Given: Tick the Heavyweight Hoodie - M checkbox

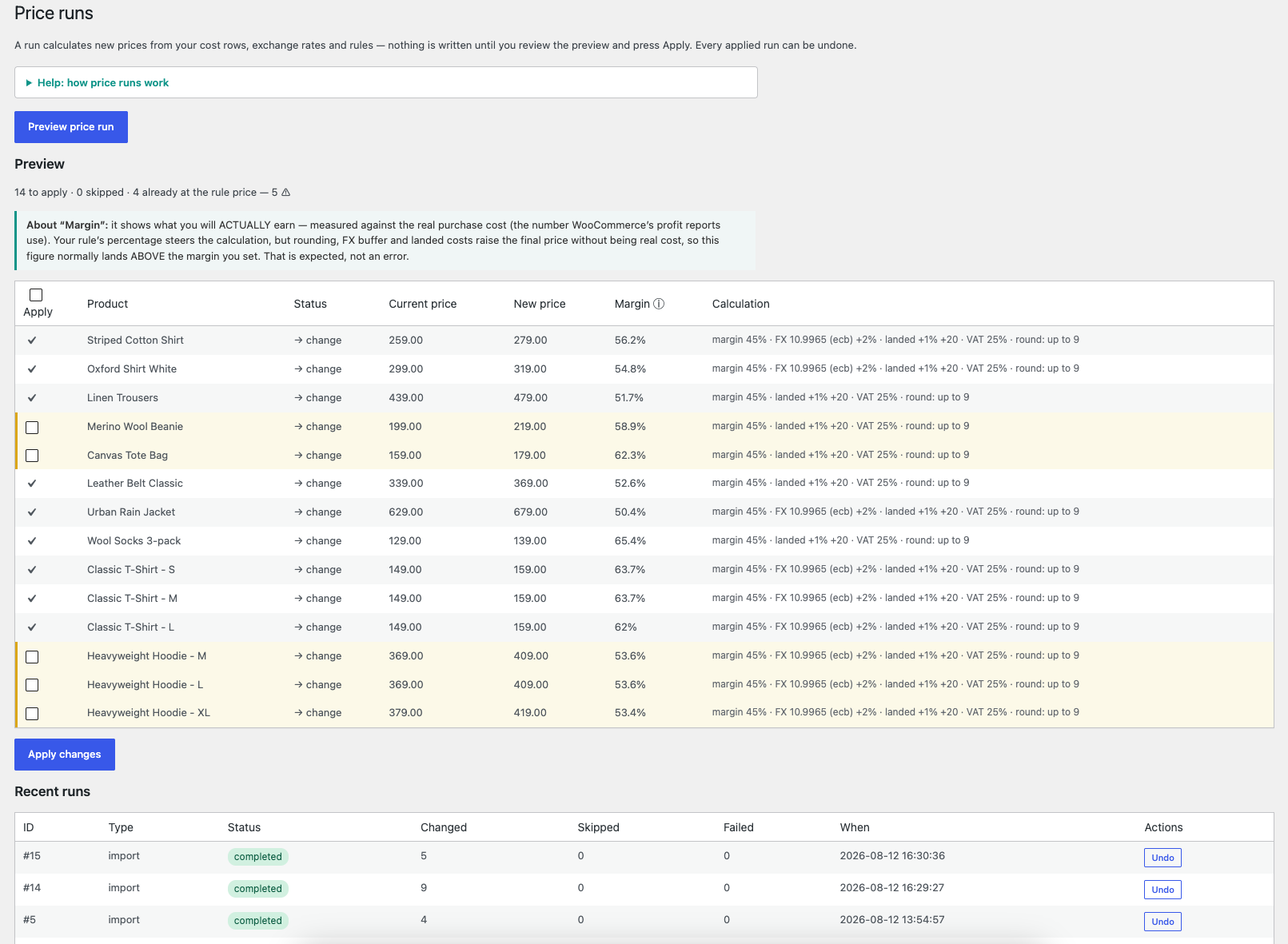Looking at the screenshot, I should [32, 657].
